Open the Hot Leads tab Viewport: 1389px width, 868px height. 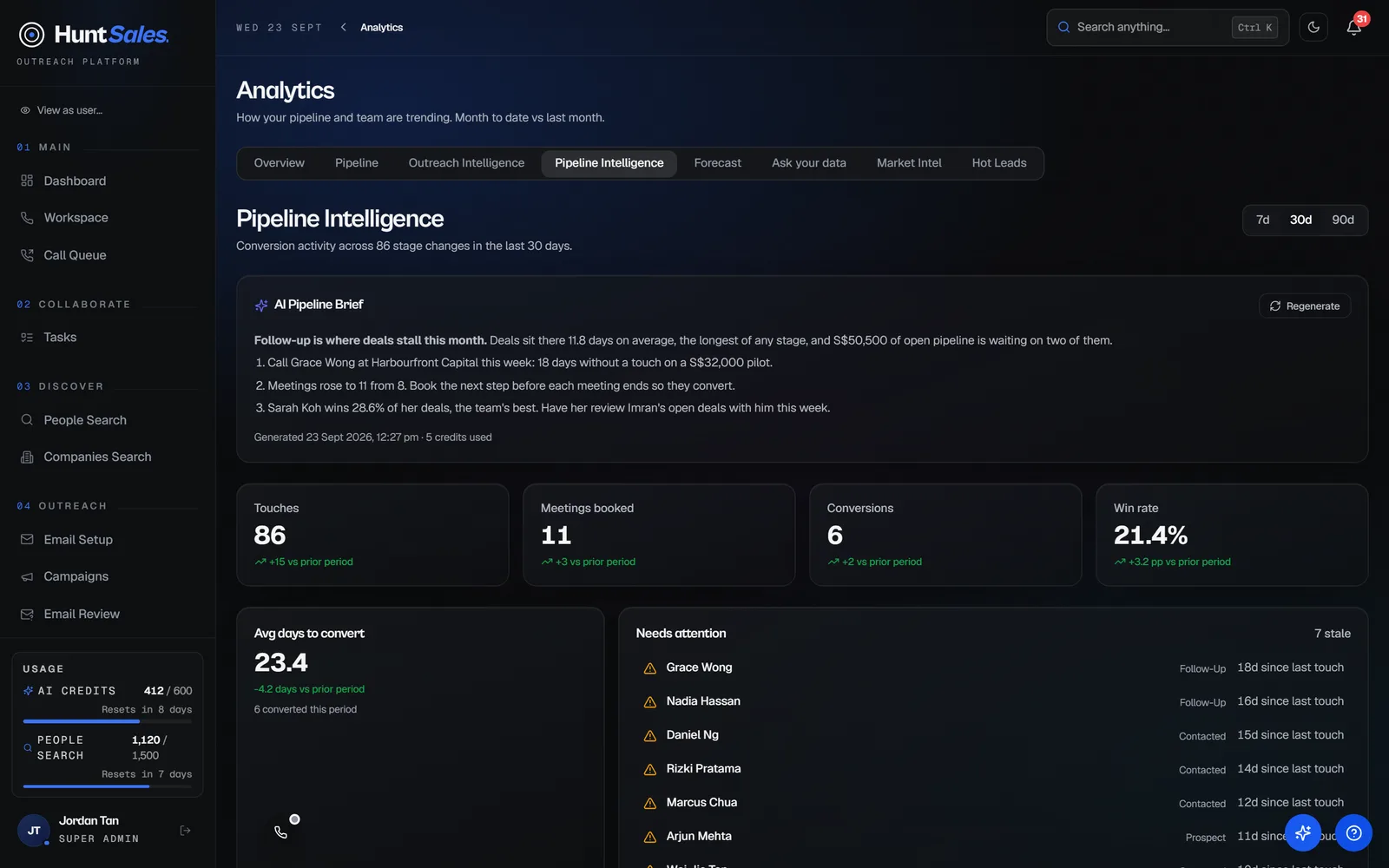tap(999, 163)
